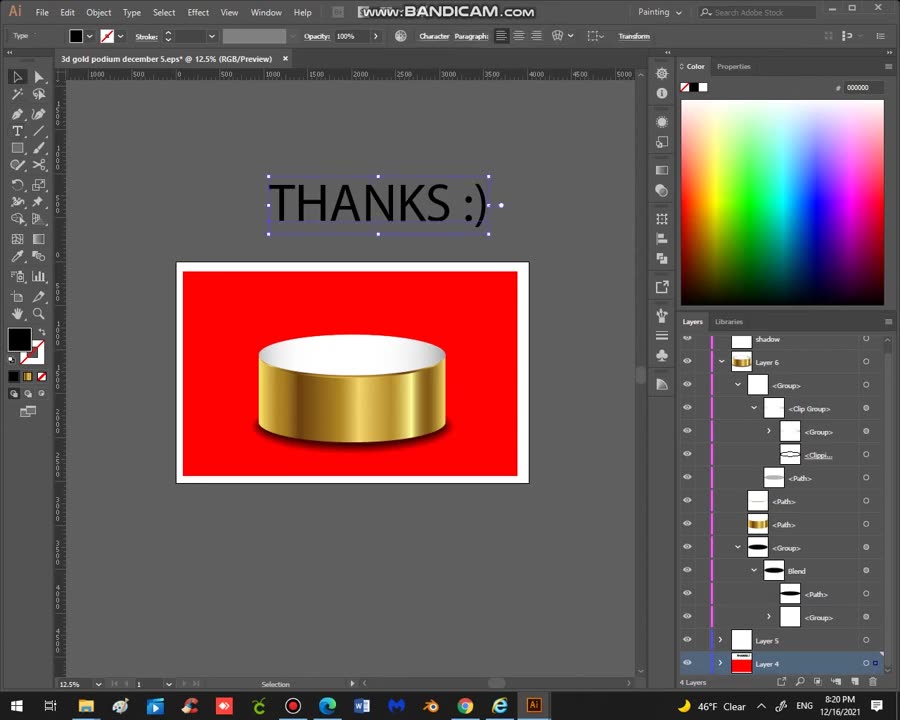
Task: Open the Object menu
Action: tap(99, 12)
